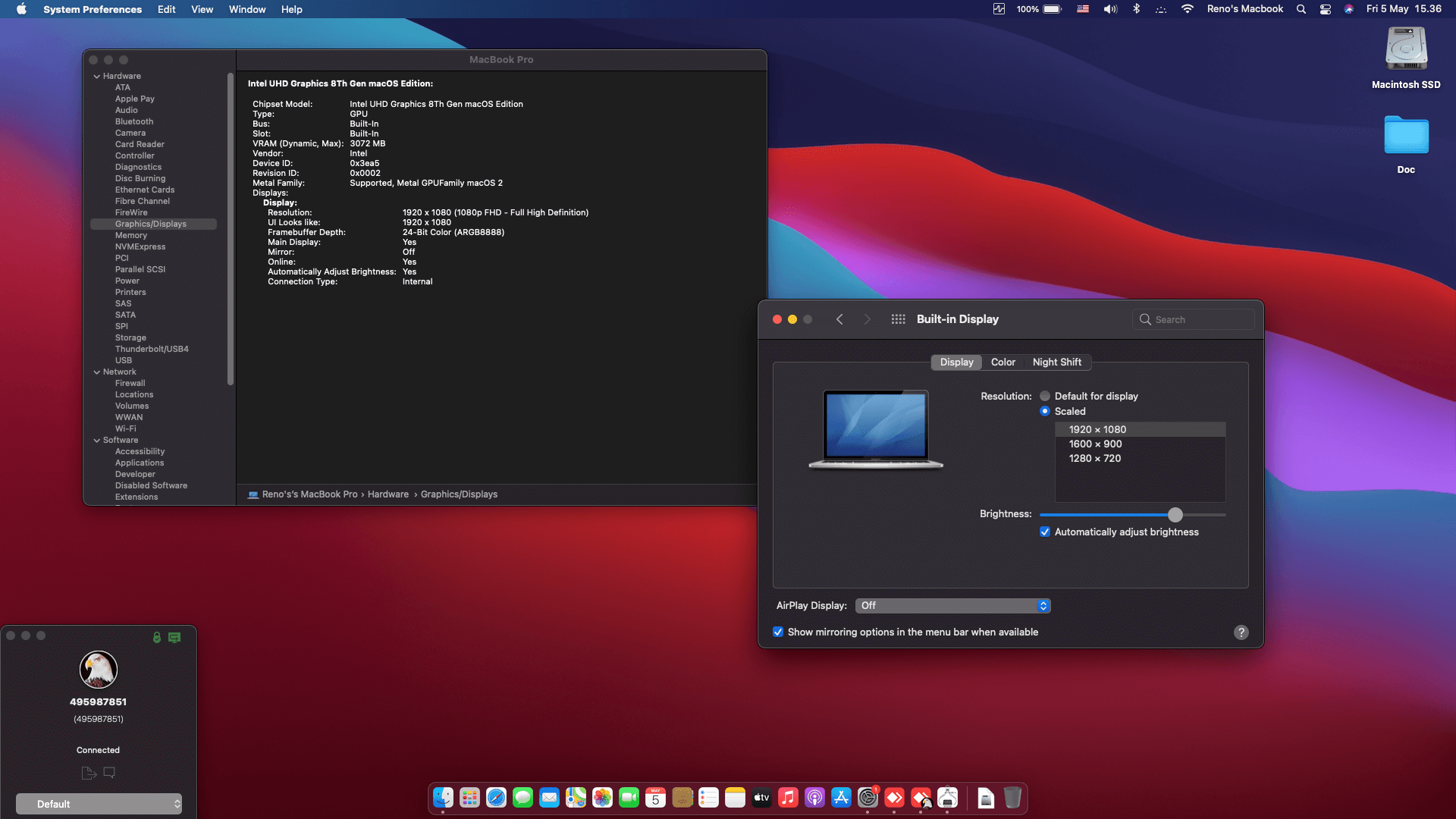1456x819 pixels.
Task: Select the Scaled resolution radio button
Action: [x=1045, y=411]
